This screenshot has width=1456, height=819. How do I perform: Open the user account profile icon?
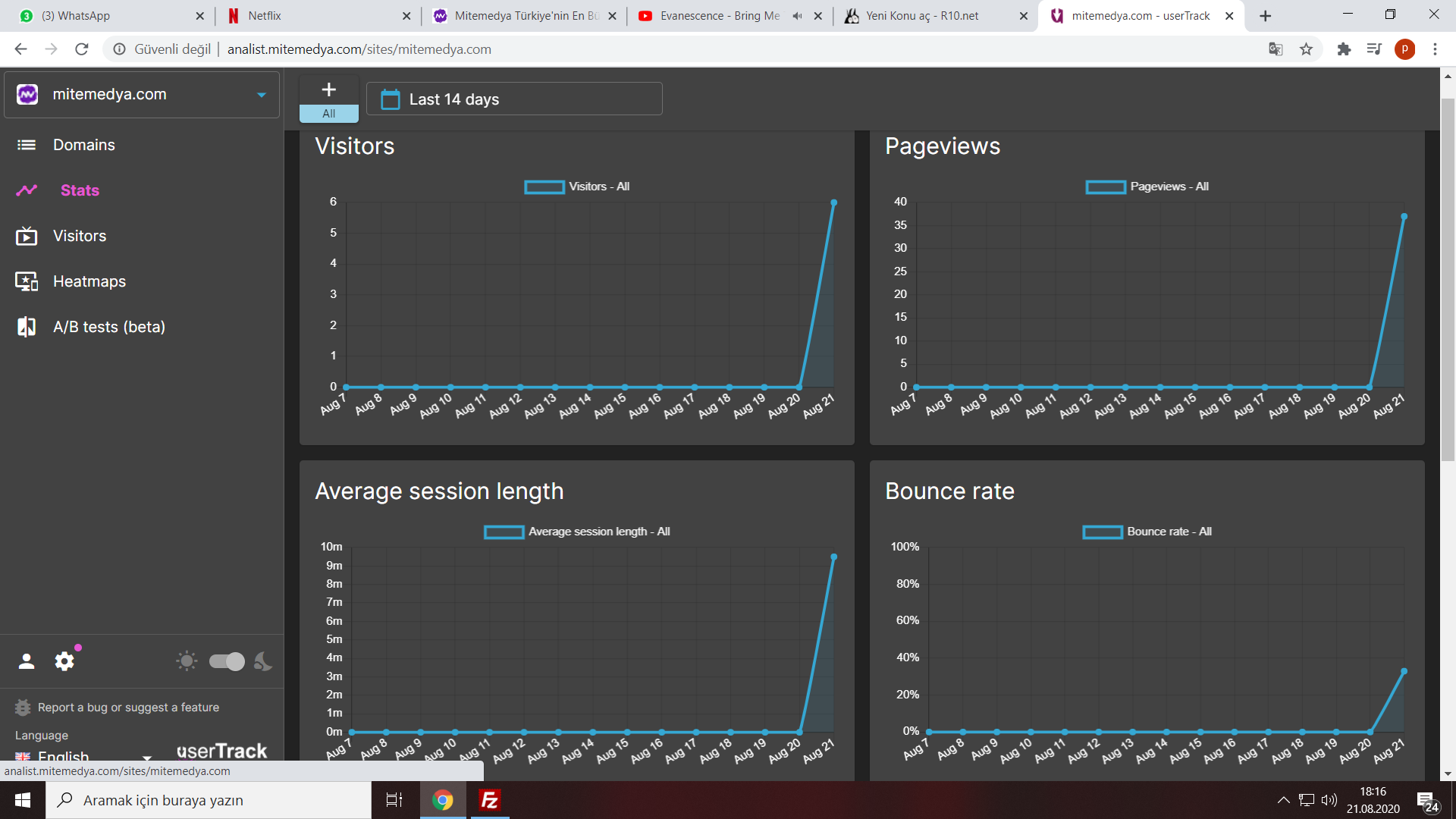point(27,661)
